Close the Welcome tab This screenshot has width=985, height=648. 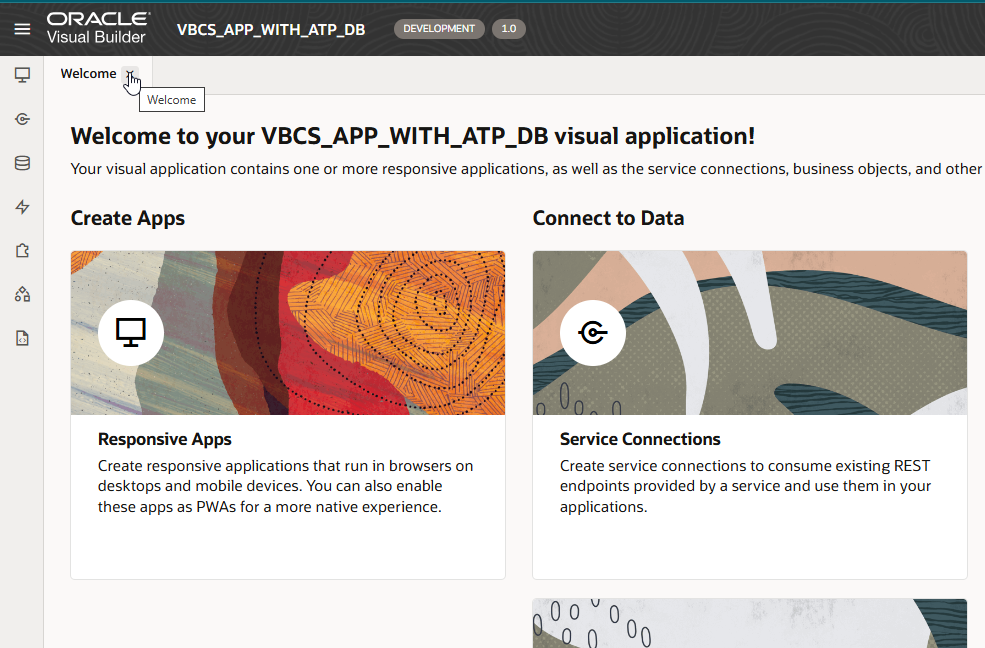(130, 74)
